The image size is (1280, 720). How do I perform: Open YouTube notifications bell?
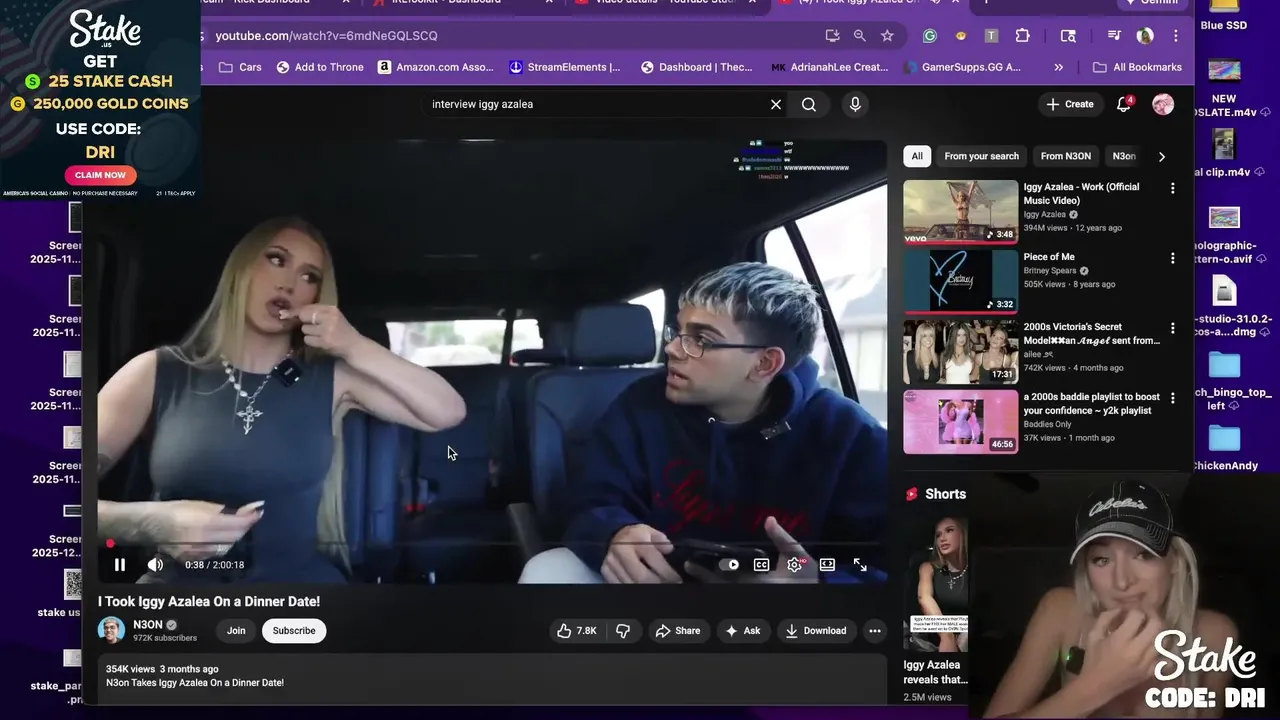point(1124,104)
